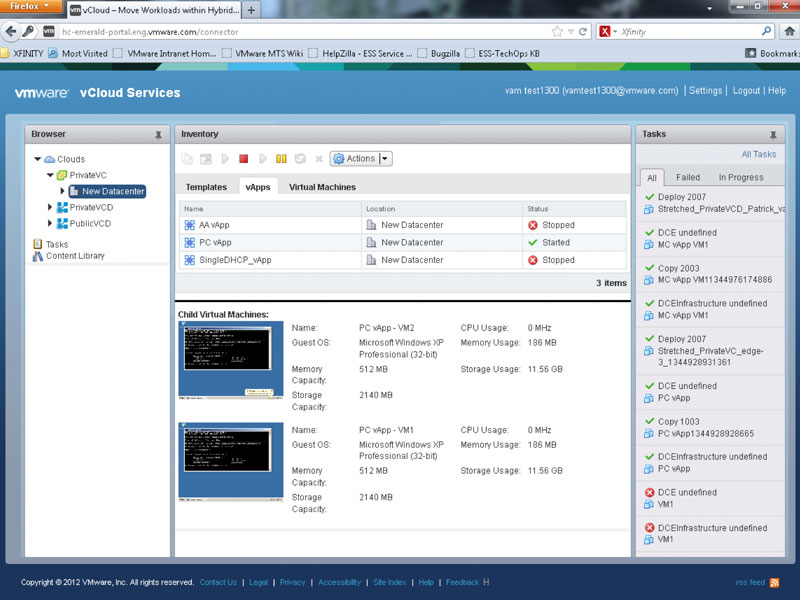Switch to the Templates tab

(x=206, y=187)
